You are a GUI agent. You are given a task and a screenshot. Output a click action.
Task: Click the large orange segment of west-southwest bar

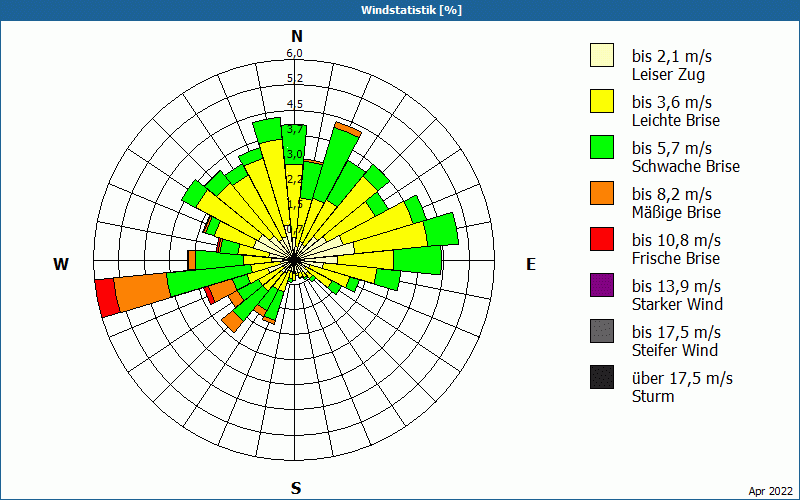tap(142, 292)
